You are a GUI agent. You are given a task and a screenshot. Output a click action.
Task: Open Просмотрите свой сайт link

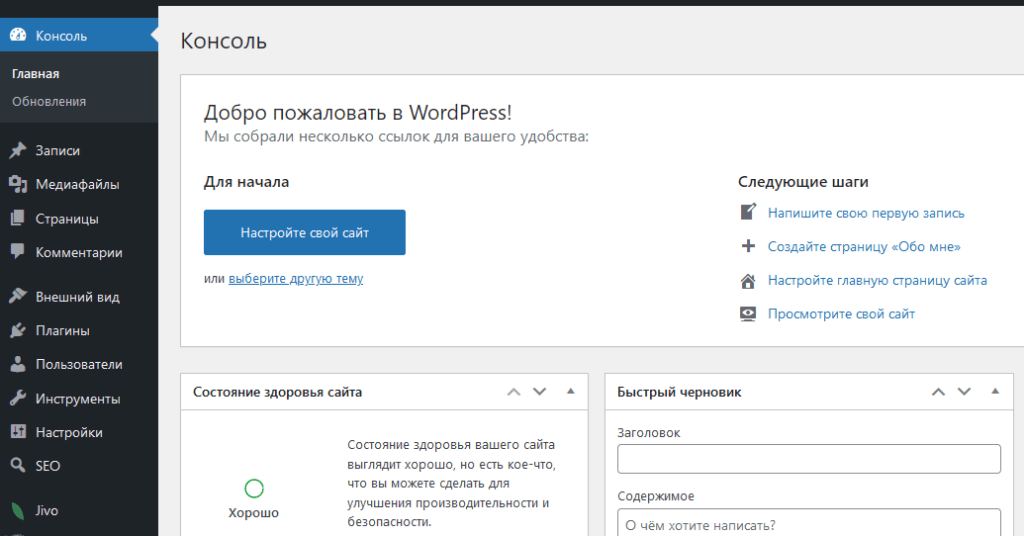pyautogui.click(x=841, y=314)
